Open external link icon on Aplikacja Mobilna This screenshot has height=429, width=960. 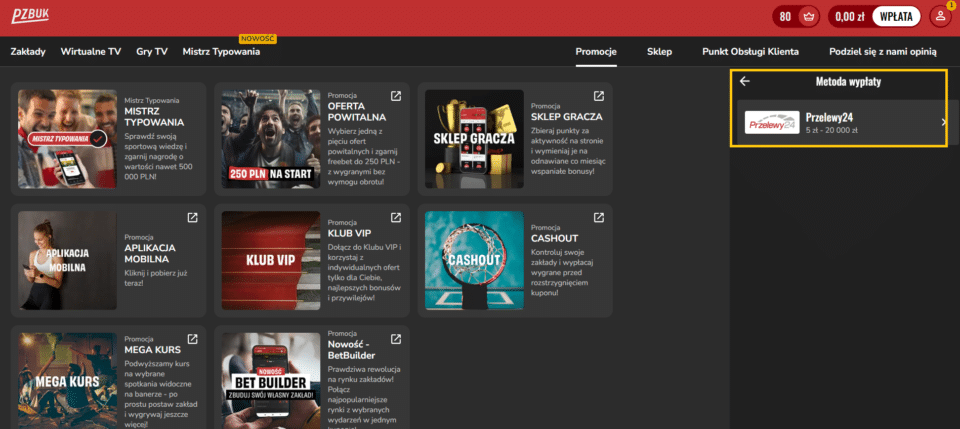192,217
